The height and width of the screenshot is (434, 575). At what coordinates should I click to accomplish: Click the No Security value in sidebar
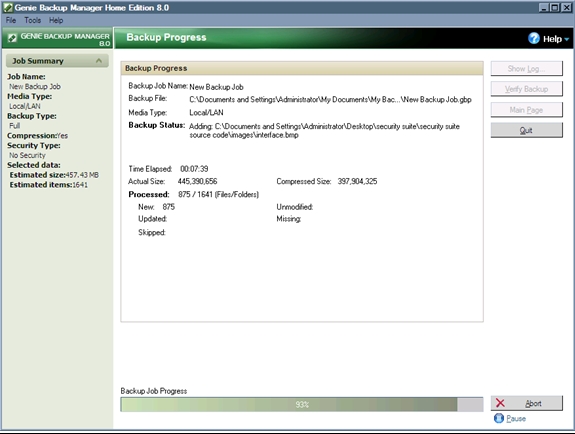27,155
